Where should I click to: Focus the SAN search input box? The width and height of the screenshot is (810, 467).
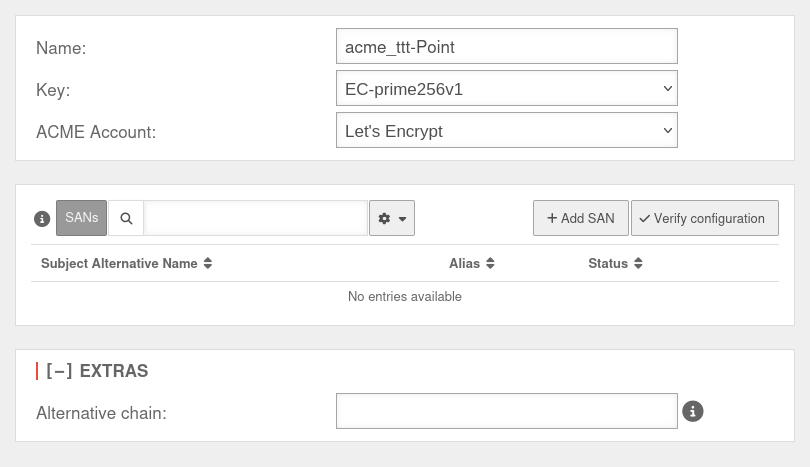[x=256, y=218]
